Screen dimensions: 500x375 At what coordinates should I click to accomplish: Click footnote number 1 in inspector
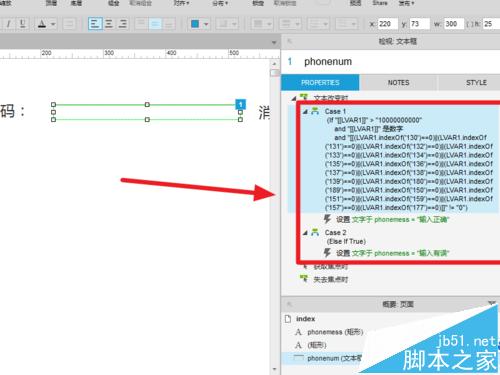click(x=290, y=62)
